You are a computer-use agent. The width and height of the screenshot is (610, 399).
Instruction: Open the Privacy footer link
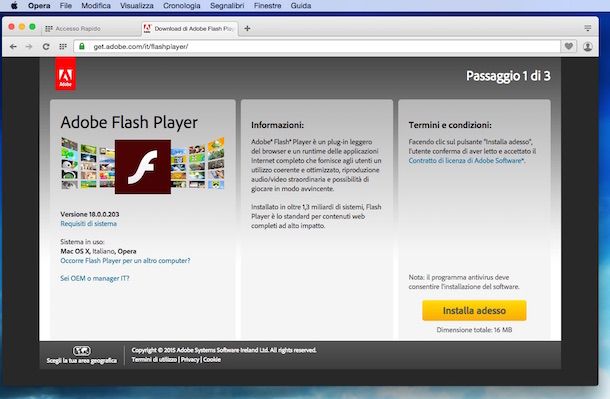190,360
